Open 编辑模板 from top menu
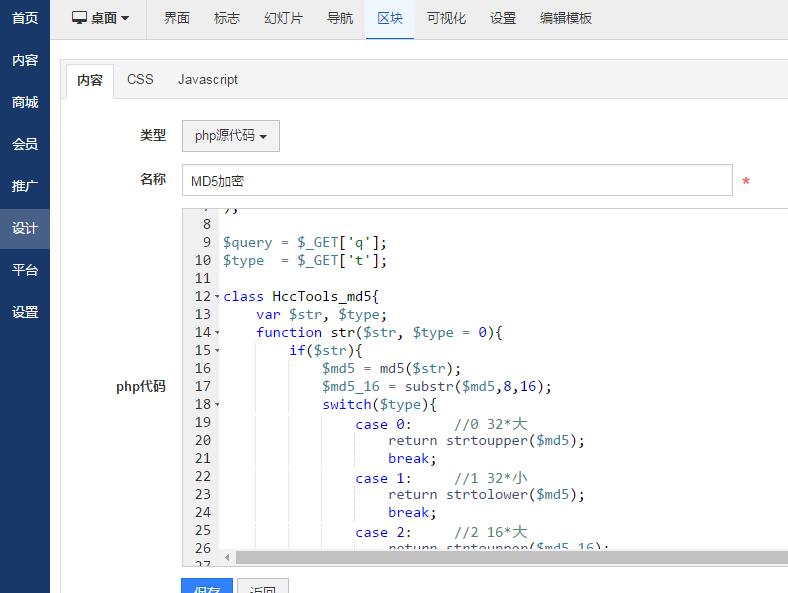 tap(566, 18)
